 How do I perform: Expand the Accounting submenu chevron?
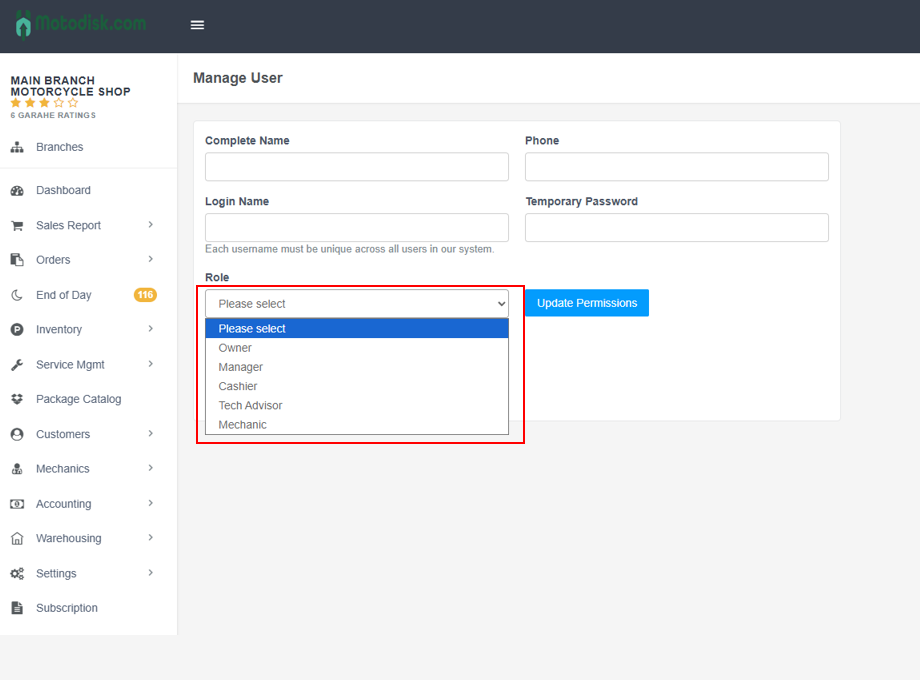point(151,504)
